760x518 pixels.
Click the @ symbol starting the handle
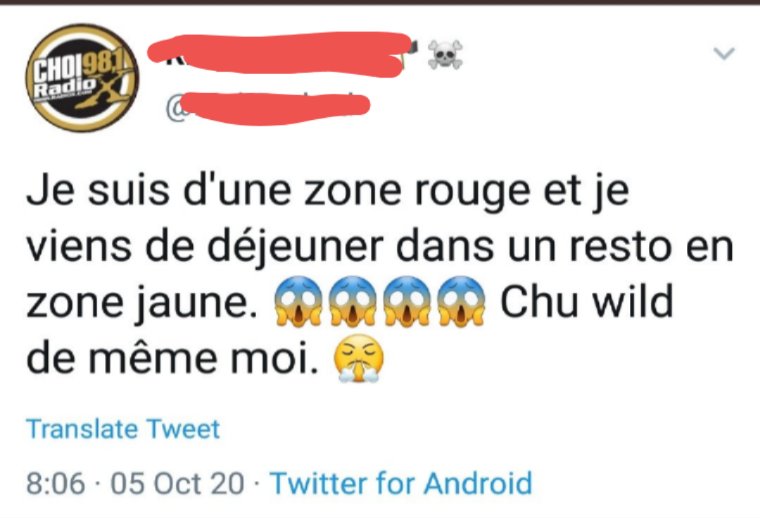pyautogui.click(x=175, y=109)
